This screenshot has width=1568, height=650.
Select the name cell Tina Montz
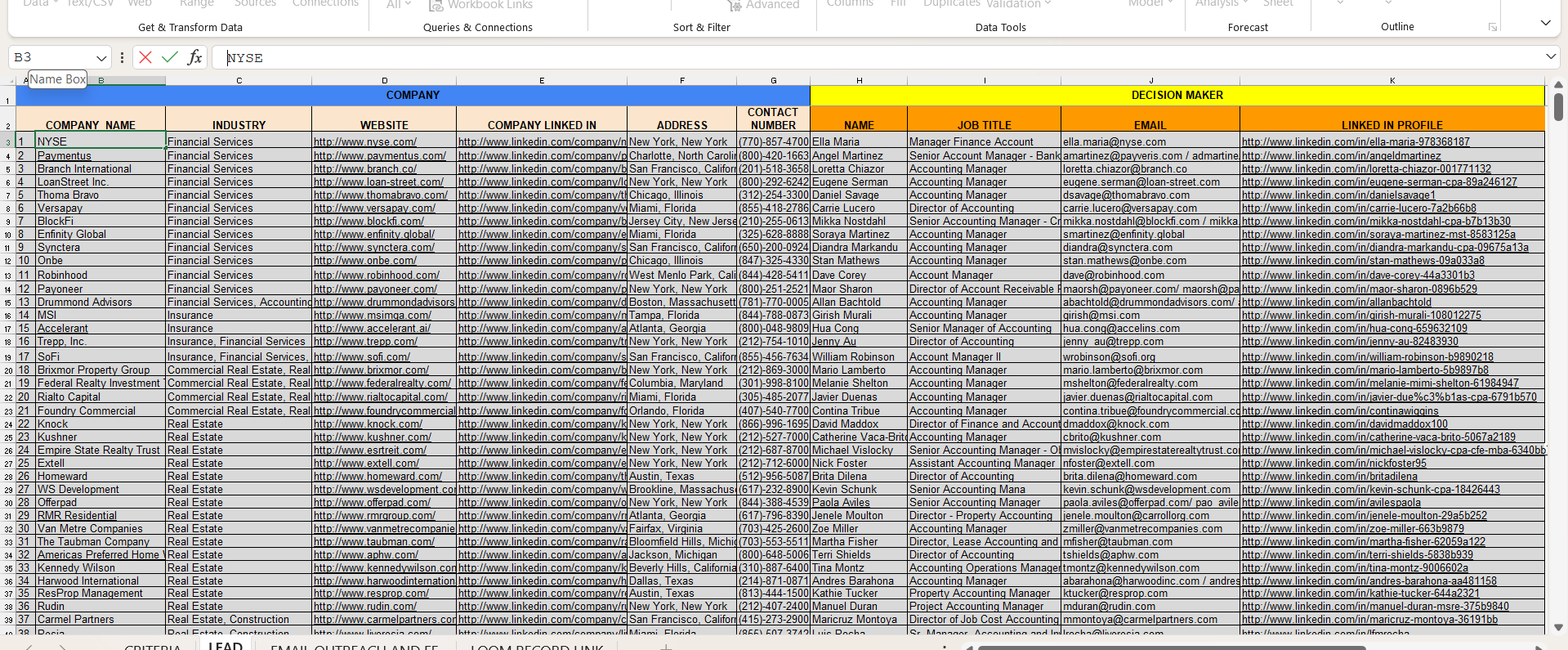point(859,567)
